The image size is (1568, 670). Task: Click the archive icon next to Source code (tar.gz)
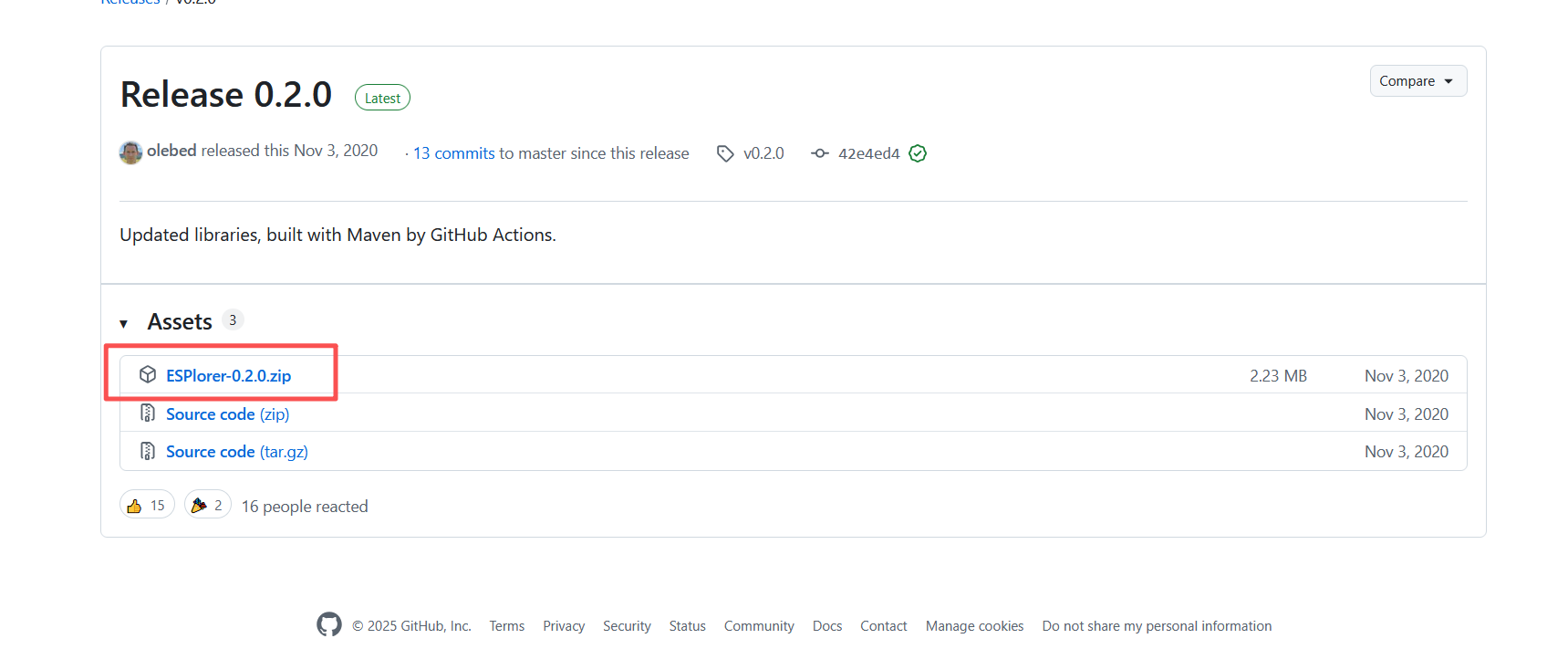[x=148, y=451]
